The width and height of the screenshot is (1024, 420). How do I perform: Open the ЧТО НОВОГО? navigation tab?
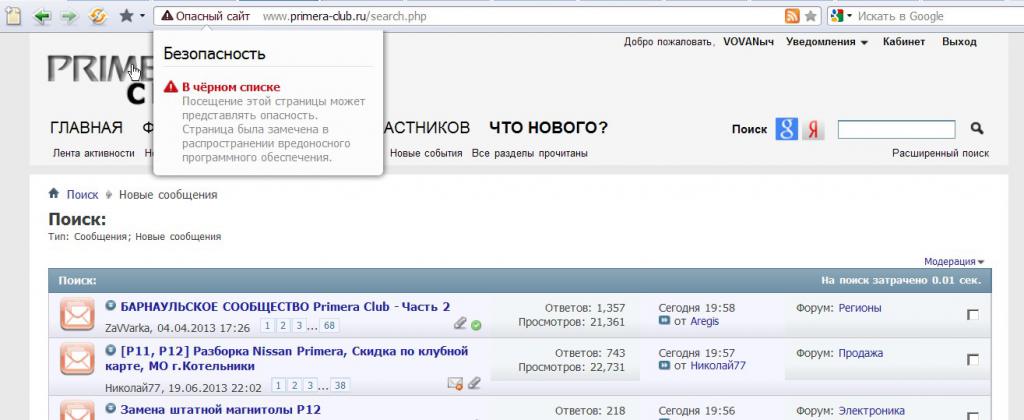[x=549, y=128]
